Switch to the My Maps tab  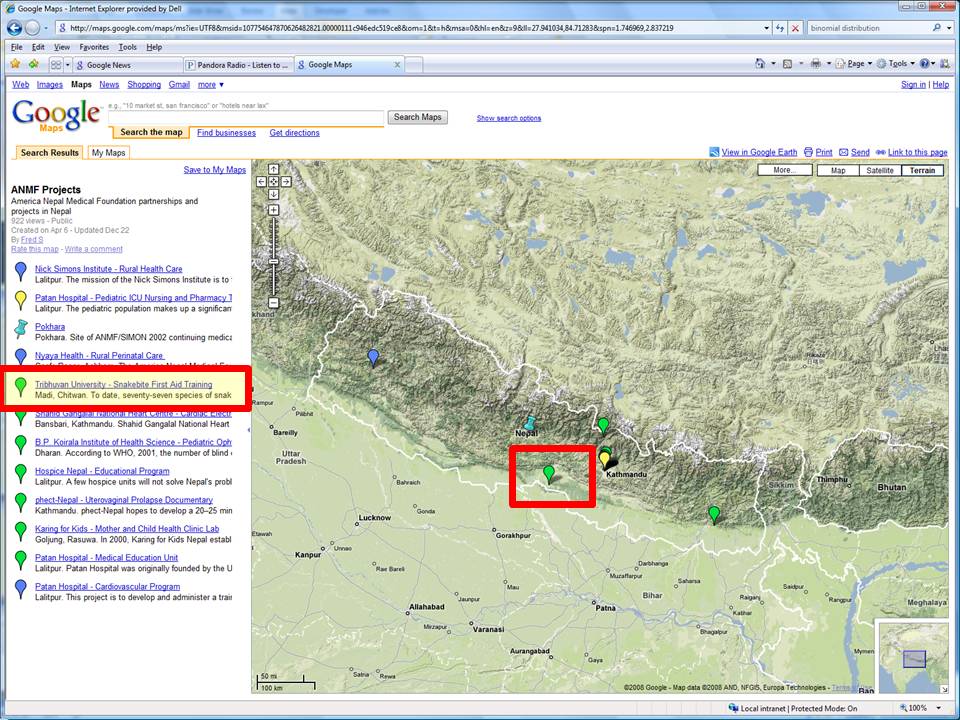point(108,153)
